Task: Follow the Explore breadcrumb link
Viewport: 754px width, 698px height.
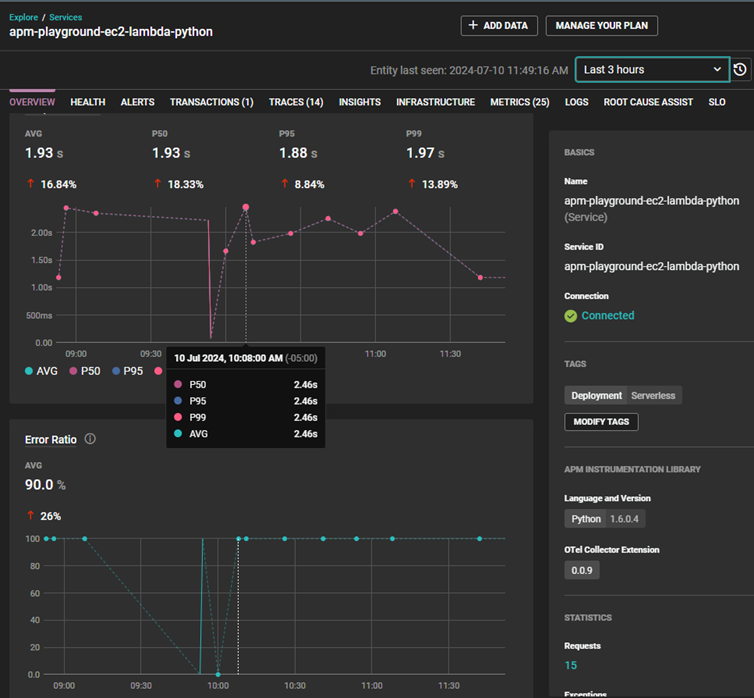Action: 24,17
